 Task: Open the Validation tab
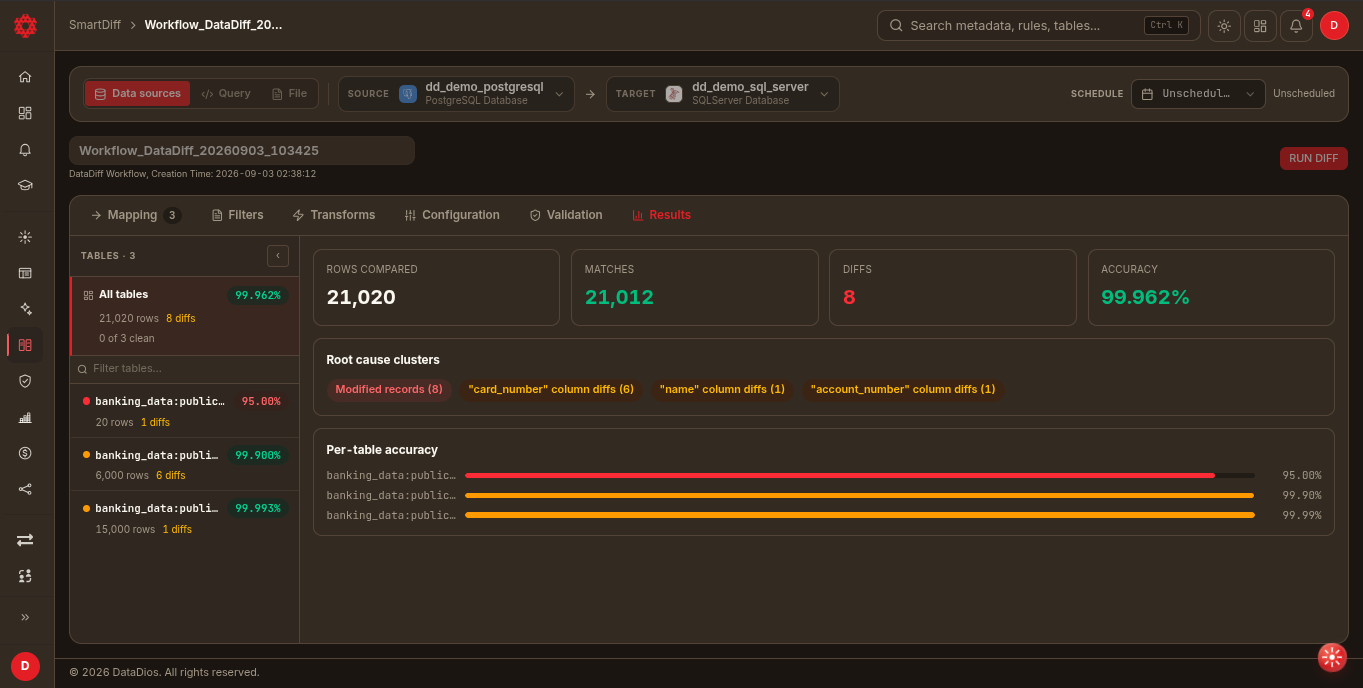click(566, 215)
